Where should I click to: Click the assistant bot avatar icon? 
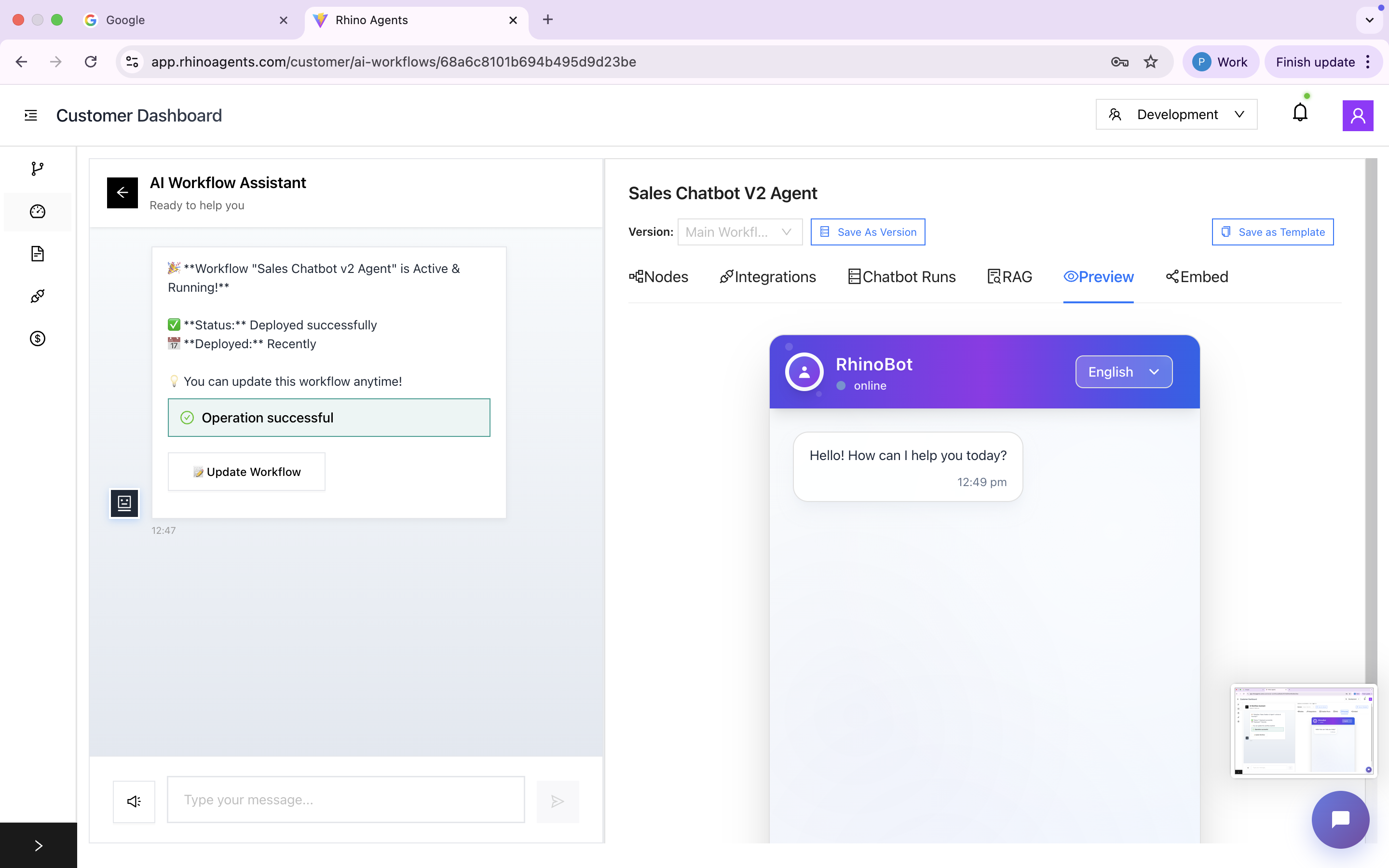[x=124, y=503]
